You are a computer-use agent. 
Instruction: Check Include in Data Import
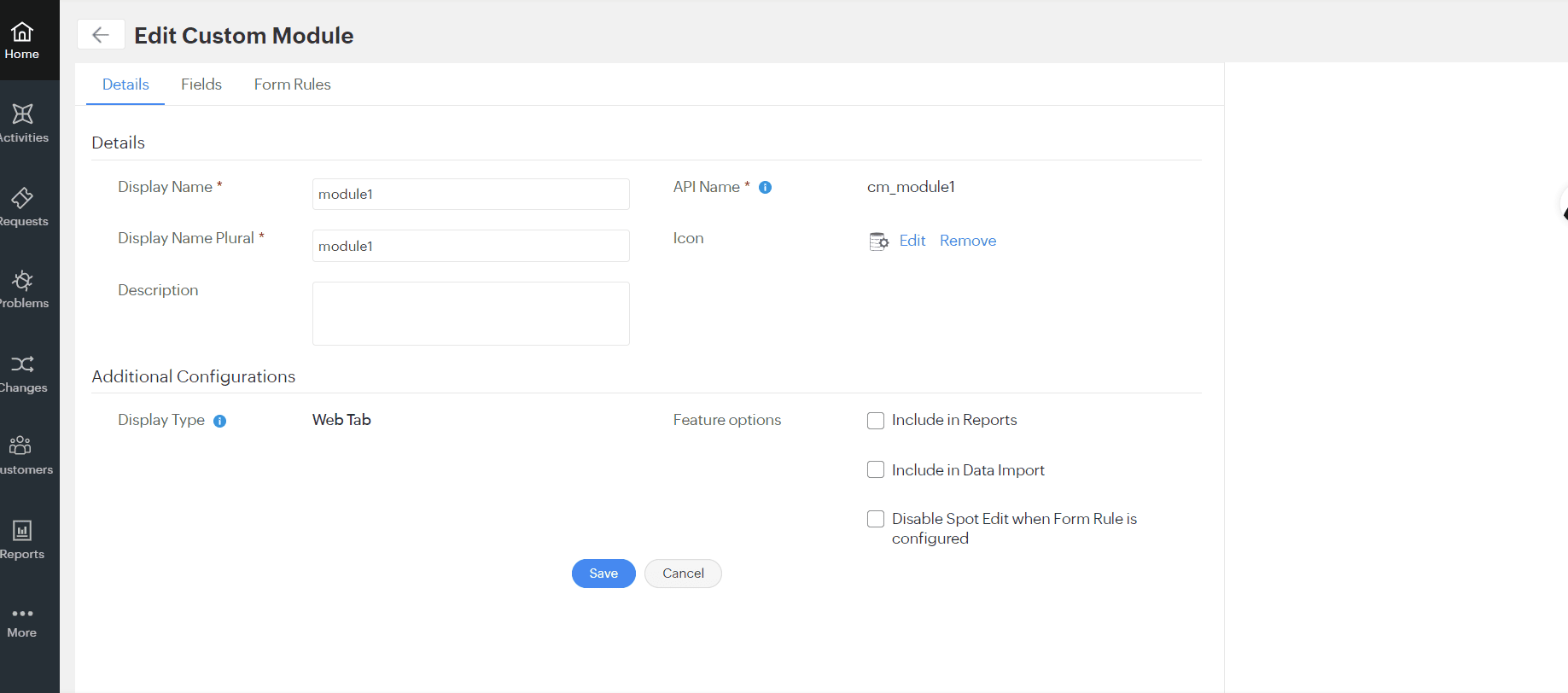(876, 470)
